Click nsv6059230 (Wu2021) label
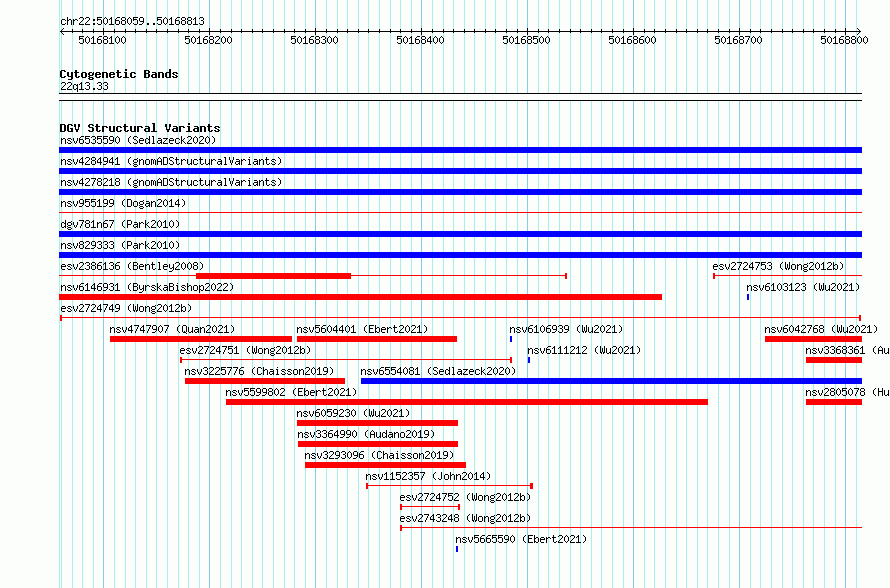The width and height of the screenshot is (890, 588). (x=353, y=413)
